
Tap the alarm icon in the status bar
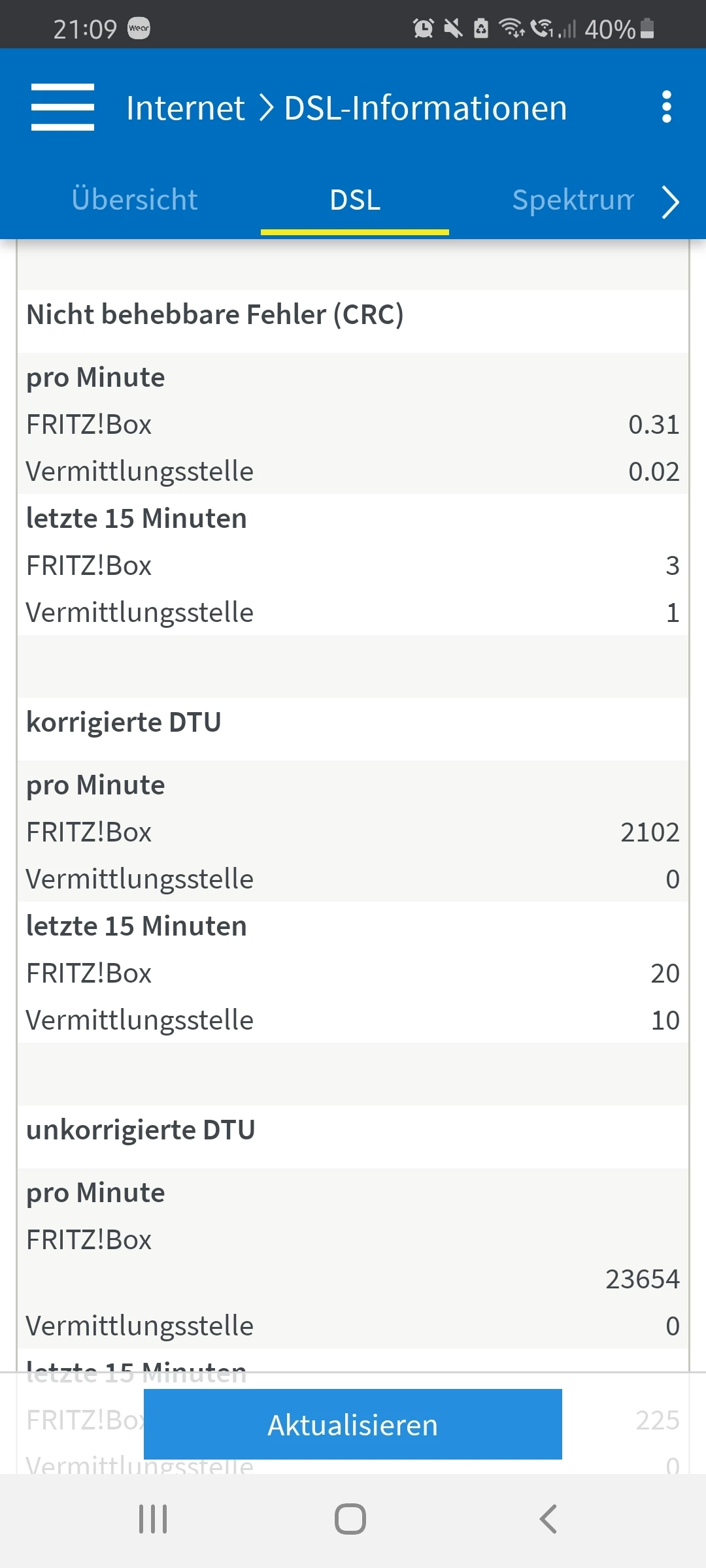(423, 28)
